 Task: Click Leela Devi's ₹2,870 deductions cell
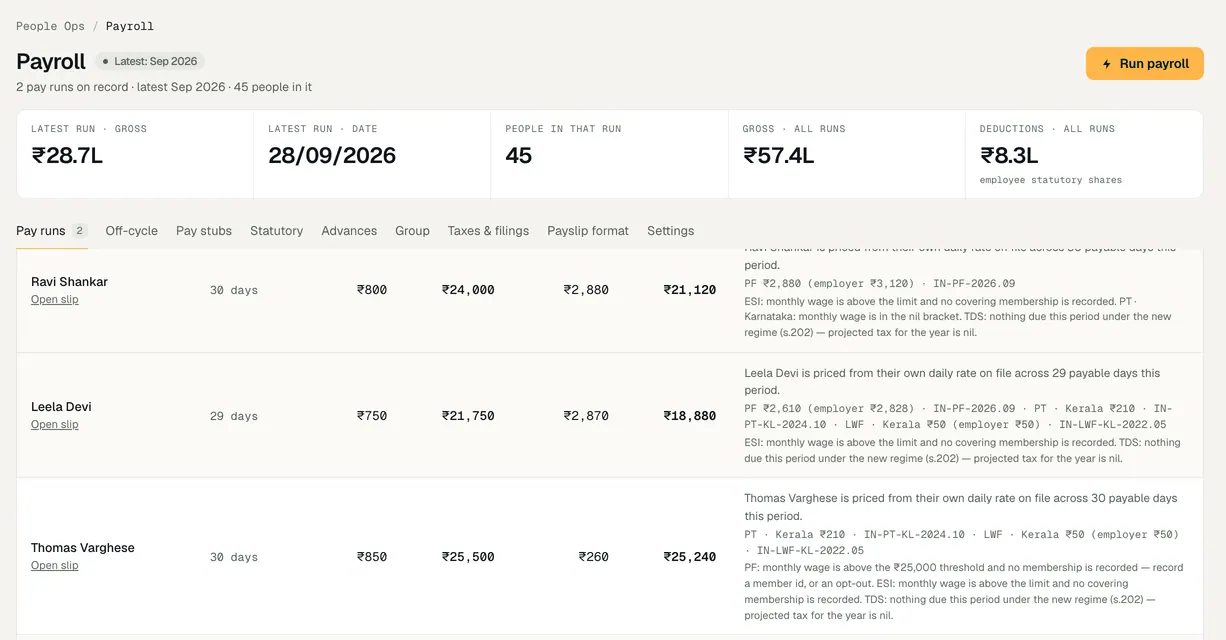coord(586,416)
